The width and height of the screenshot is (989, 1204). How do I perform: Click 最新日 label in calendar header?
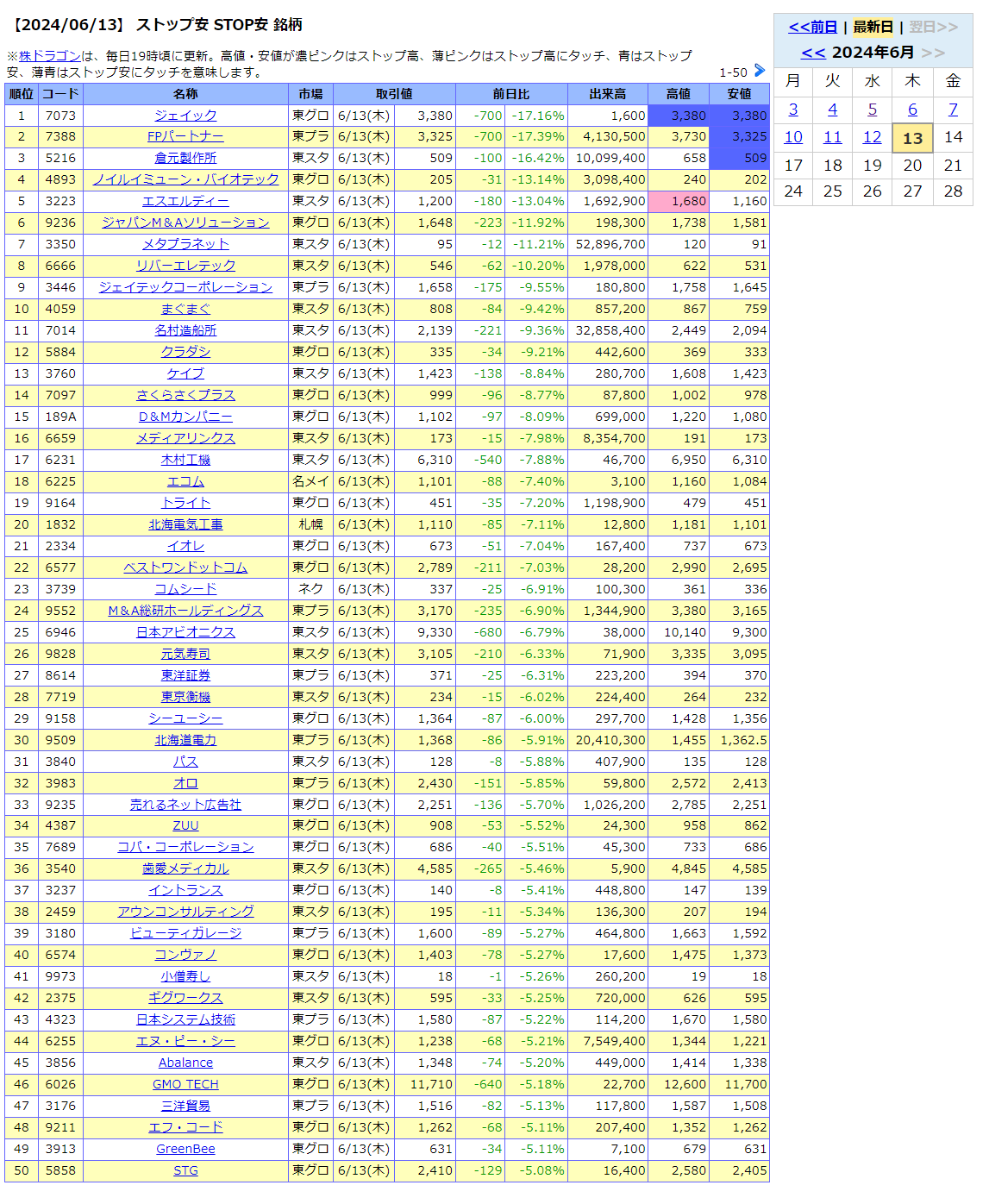873,27
